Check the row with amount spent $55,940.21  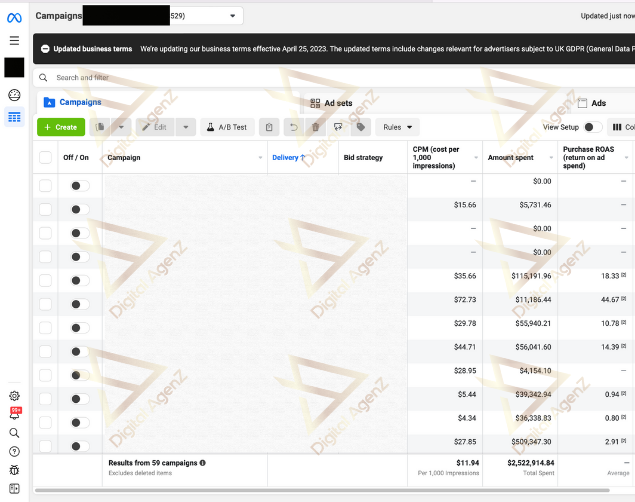(x=45, y=328)
